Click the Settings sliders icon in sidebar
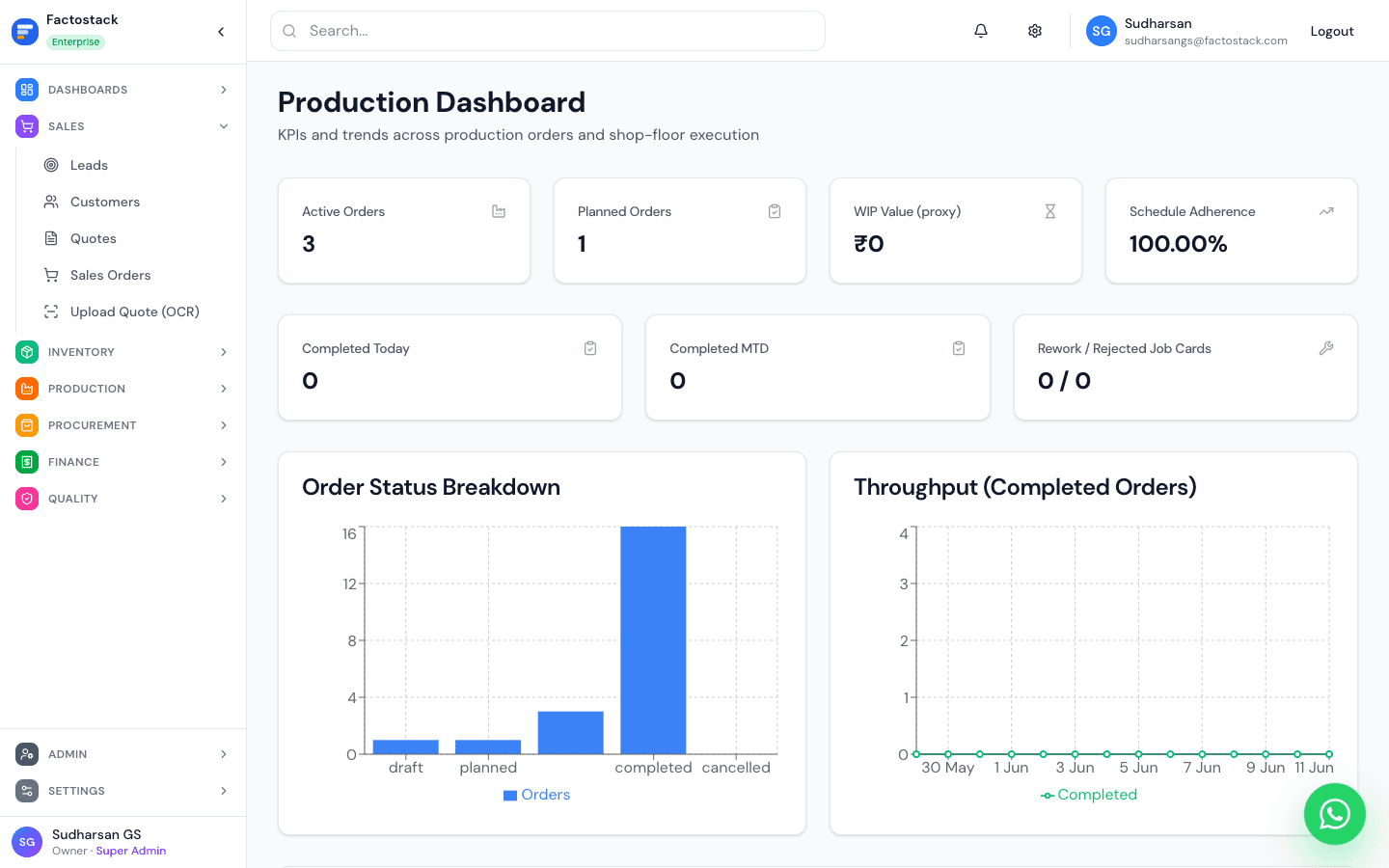 click(27, 791)
